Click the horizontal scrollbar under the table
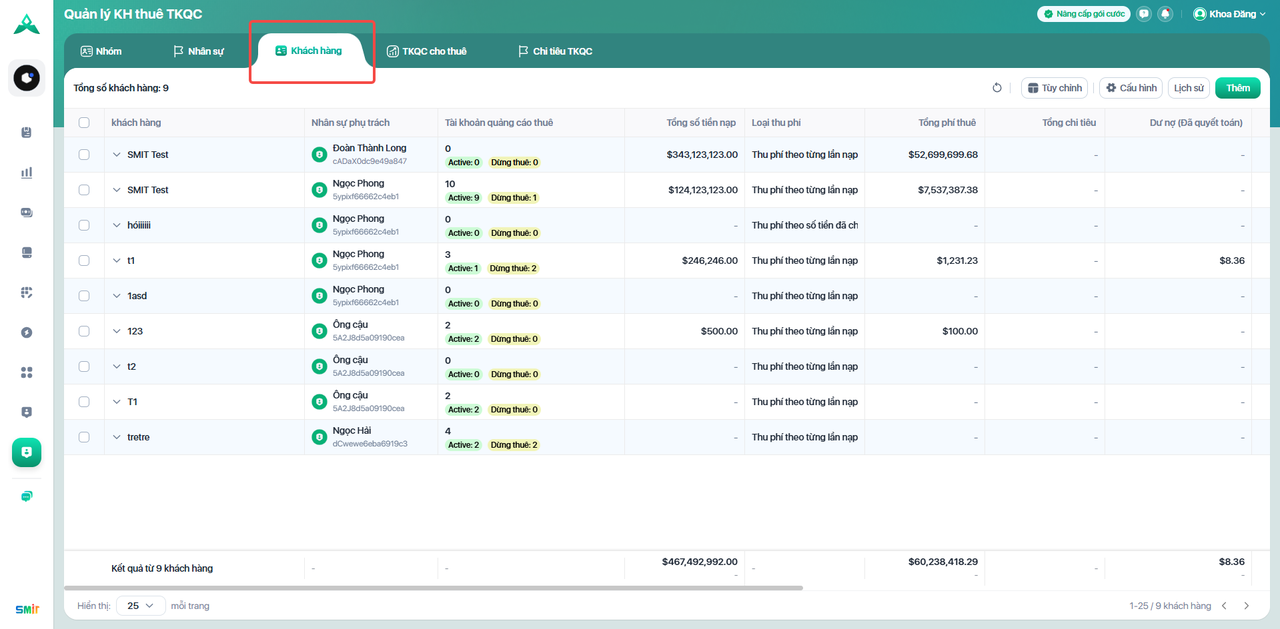Image resolution: width=1280 pixels, height=629 pixels. click(x=433, y=588)
